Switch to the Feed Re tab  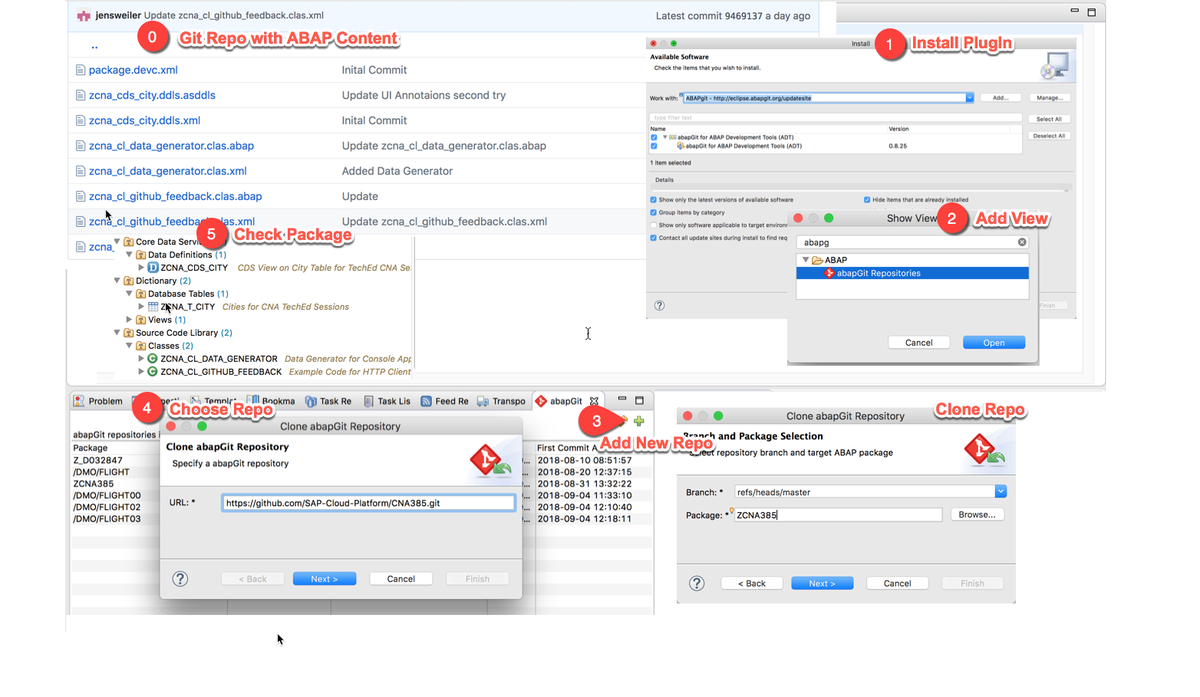point(444,401)
